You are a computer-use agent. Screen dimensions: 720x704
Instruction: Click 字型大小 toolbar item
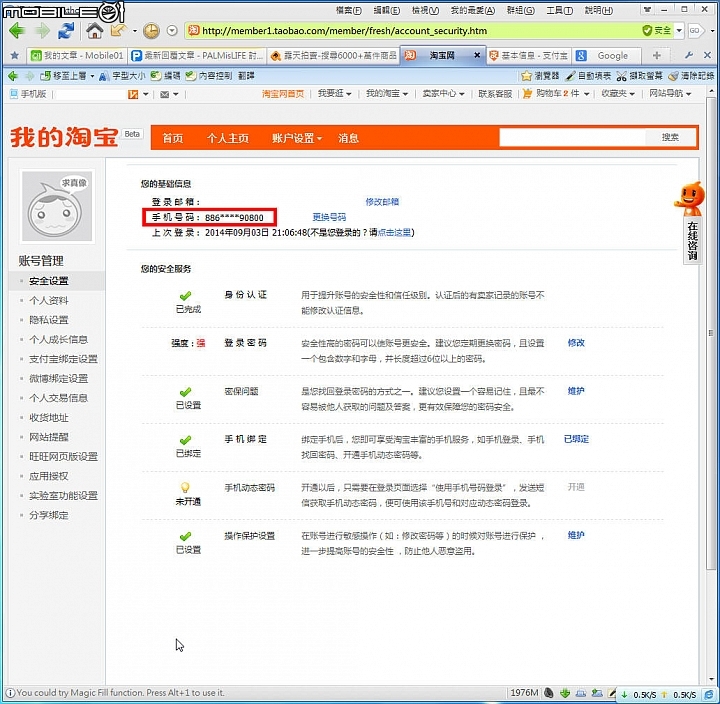pos(123,76)
